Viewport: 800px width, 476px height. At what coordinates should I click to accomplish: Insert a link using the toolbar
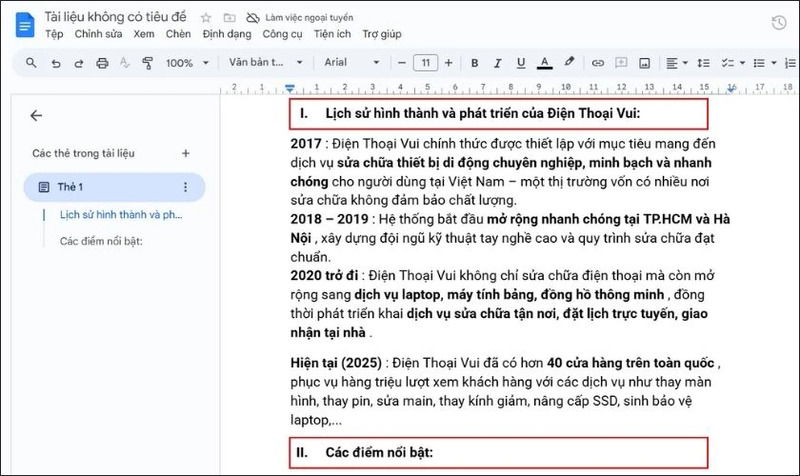tap(598, 63)
